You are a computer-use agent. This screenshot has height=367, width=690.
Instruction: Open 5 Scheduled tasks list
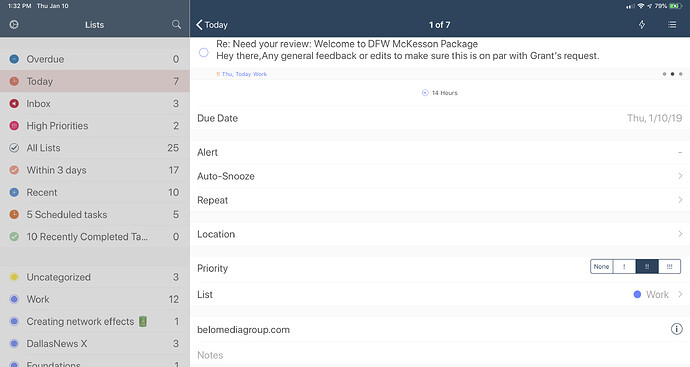click(95, 214)
